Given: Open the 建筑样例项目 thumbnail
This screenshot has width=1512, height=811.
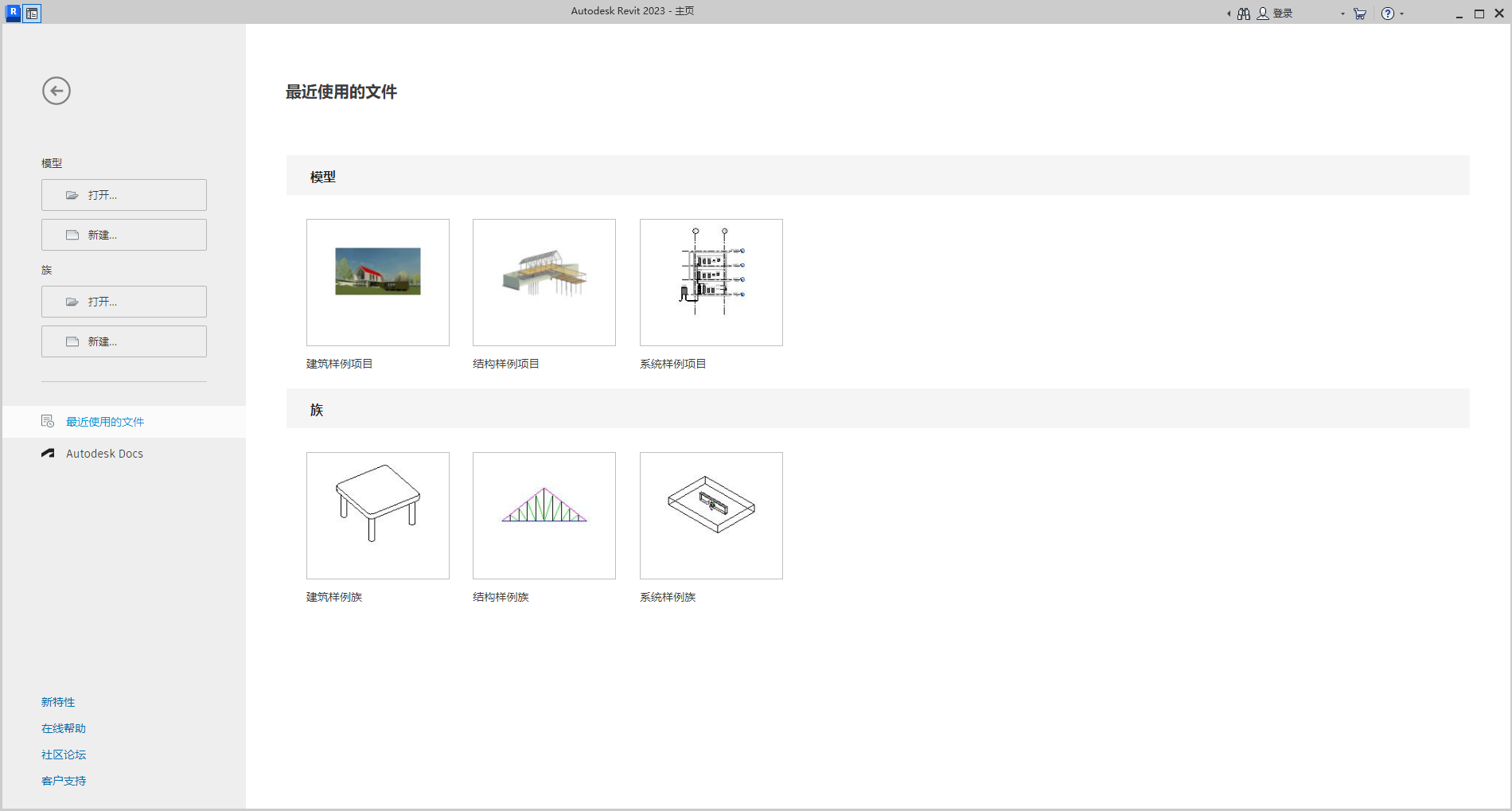Looking at the screenshot, I should pos(377,282).
